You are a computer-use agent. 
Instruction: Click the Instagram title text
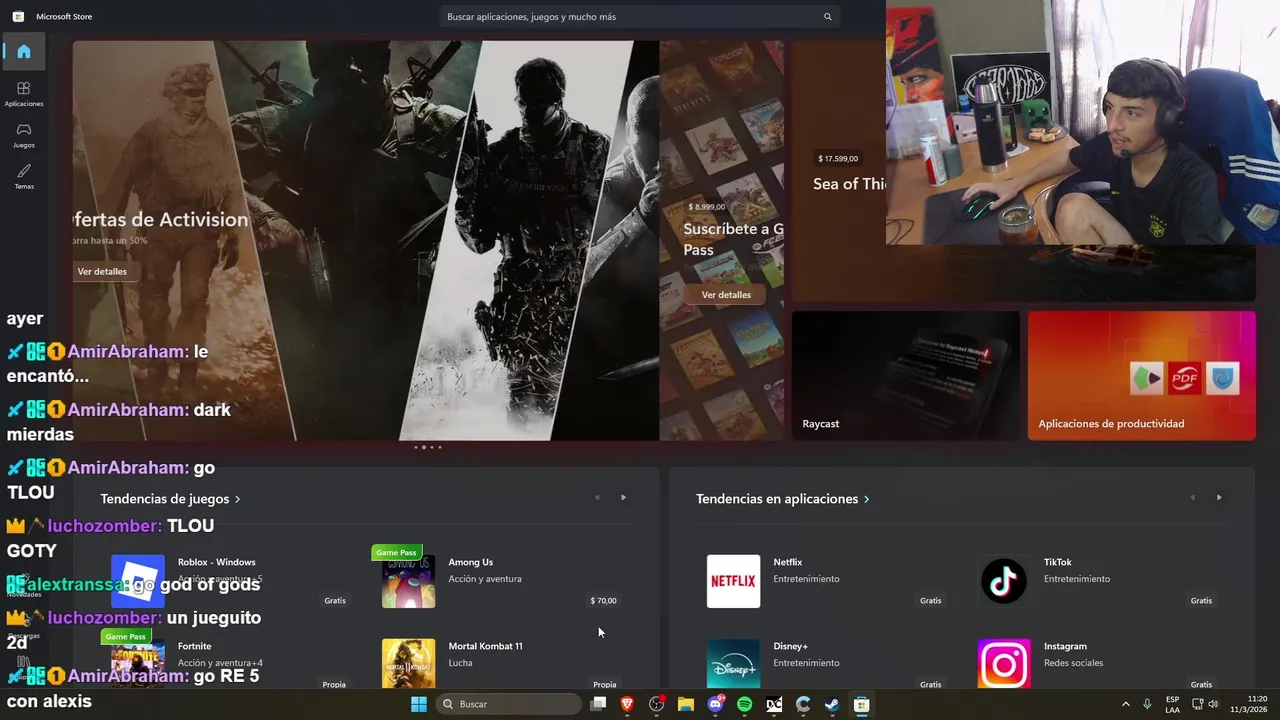1065,646
